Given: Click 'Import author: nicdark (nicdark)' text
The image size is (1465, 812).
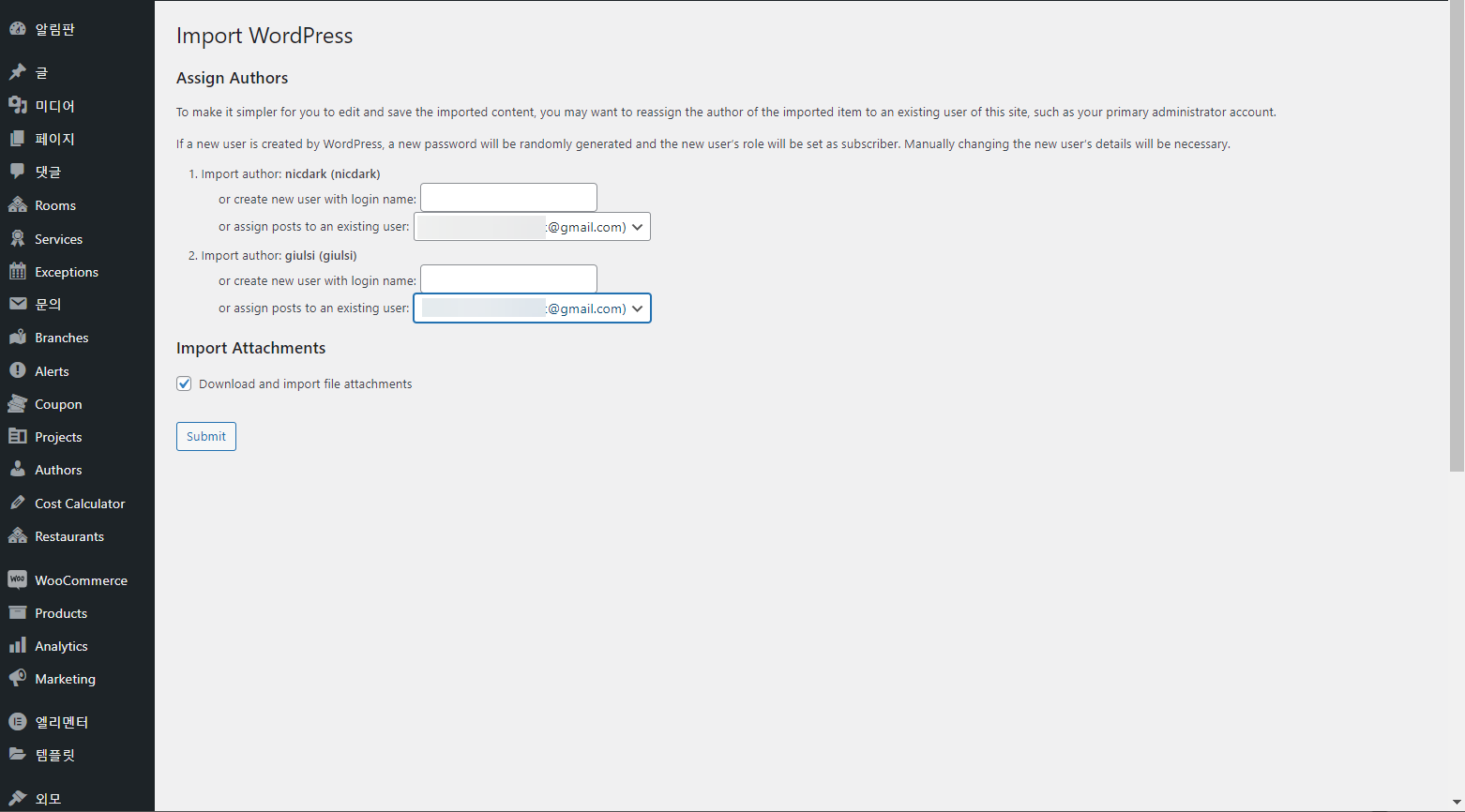Looking at the screenshot, I should coord(291,173).
